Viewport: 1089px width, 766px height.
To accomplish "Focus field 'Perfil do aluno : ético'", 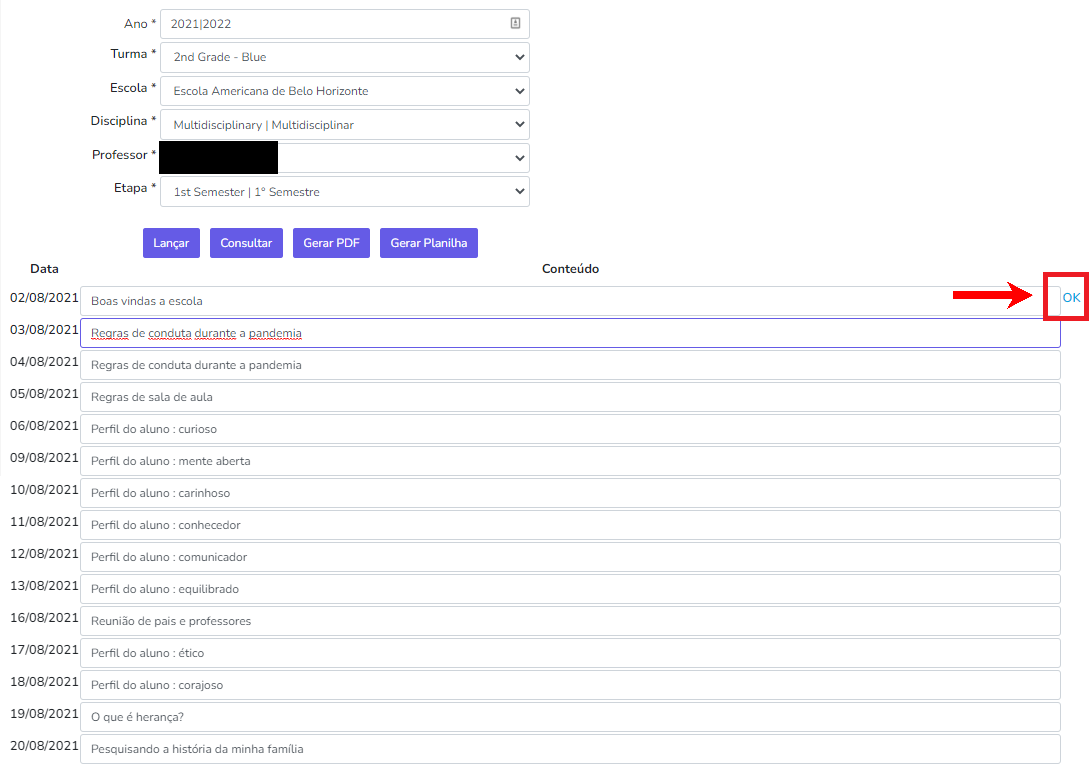I will coord(570,652).
